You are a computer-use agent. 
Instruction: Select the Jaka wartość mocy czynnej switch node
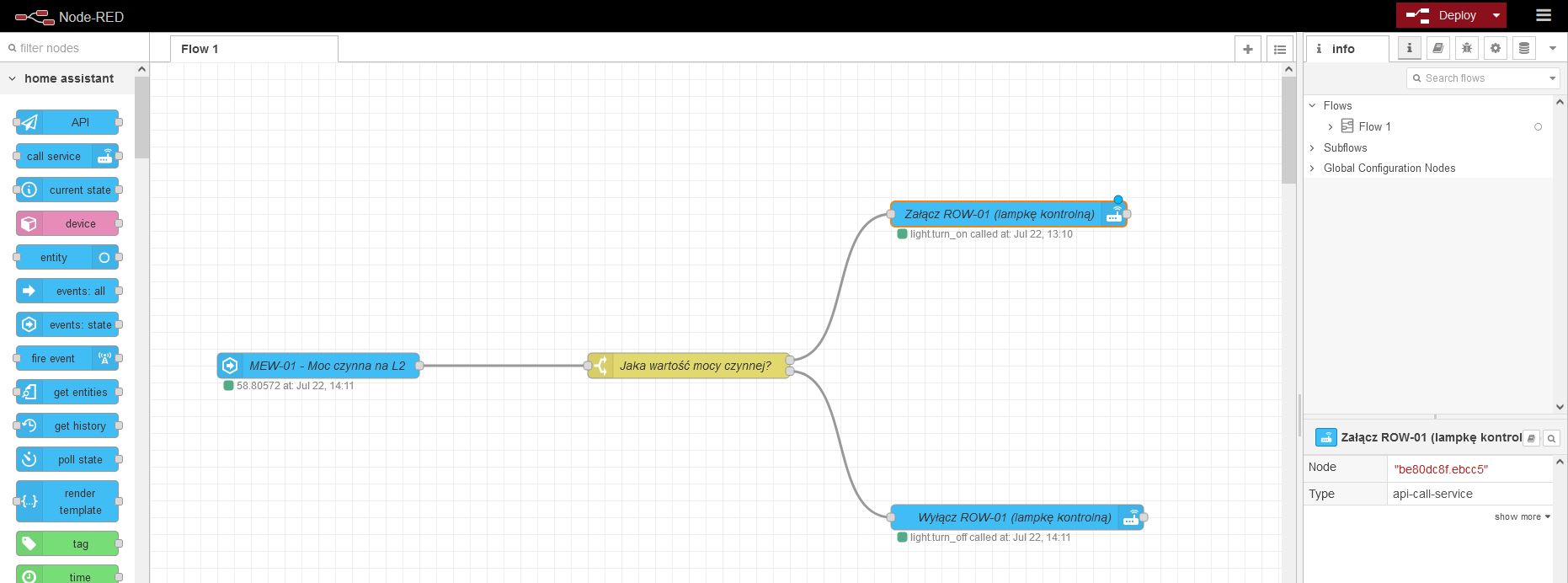pyautogui.click(x=695, y=366)
